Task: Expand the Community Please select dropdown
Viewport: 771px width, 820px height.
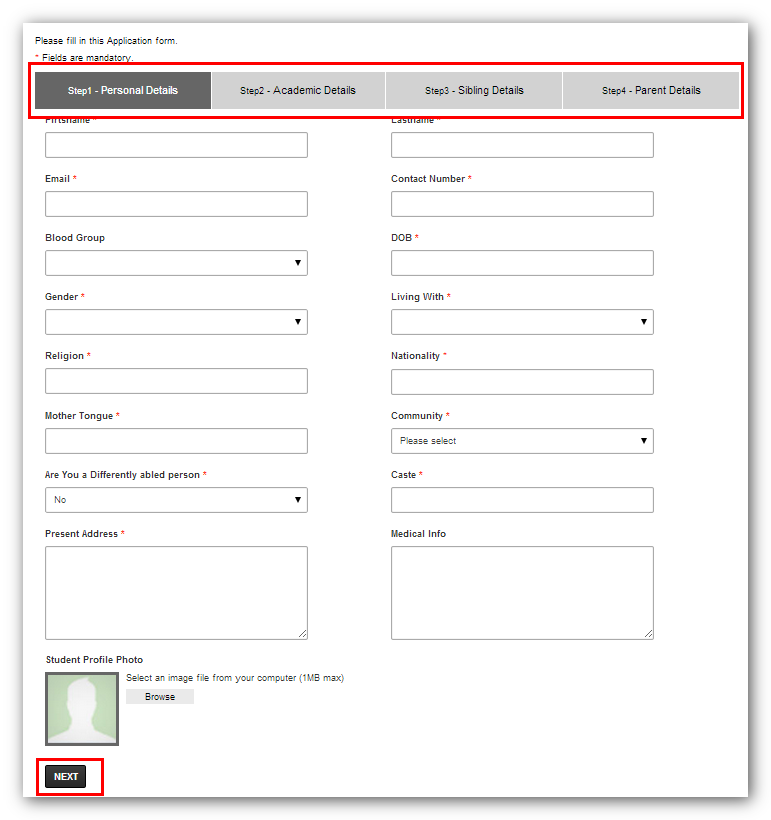Action: click(521, 441)
